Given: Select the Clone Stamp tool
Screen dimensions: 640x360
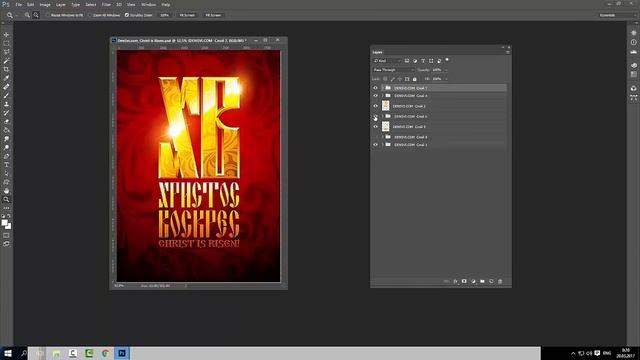Looking at the screenshot, I should click(x=6, y=104).
